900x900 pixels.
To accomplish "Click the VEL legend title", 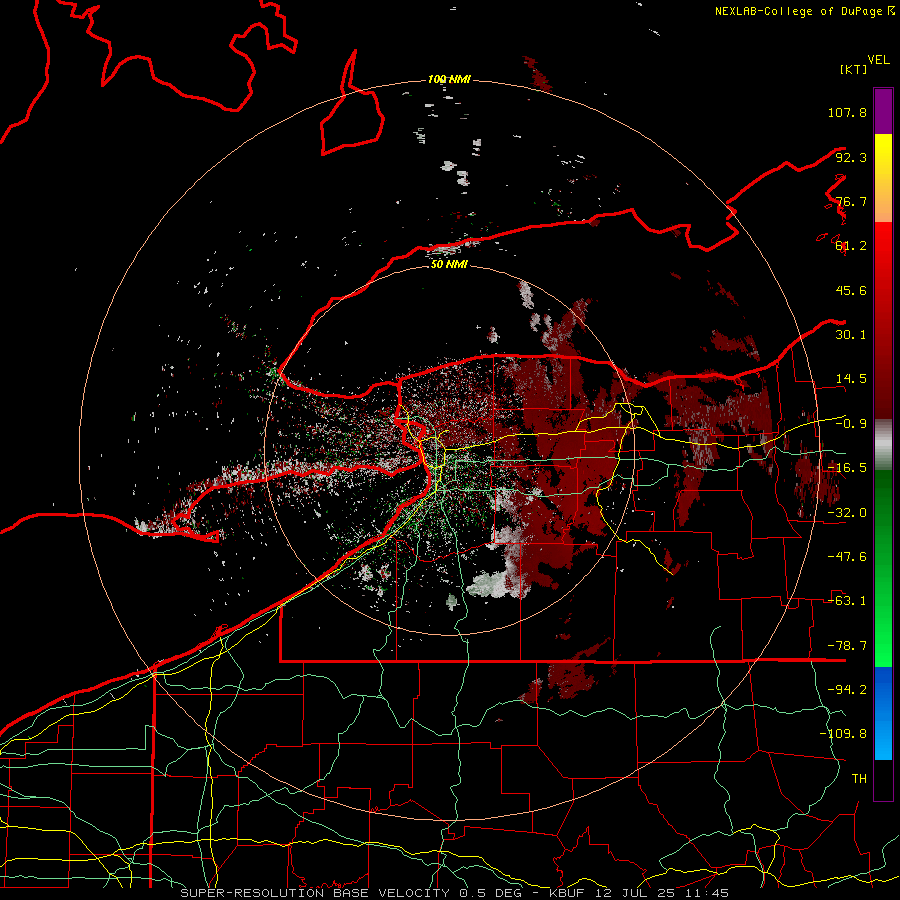I will [878, 60].
